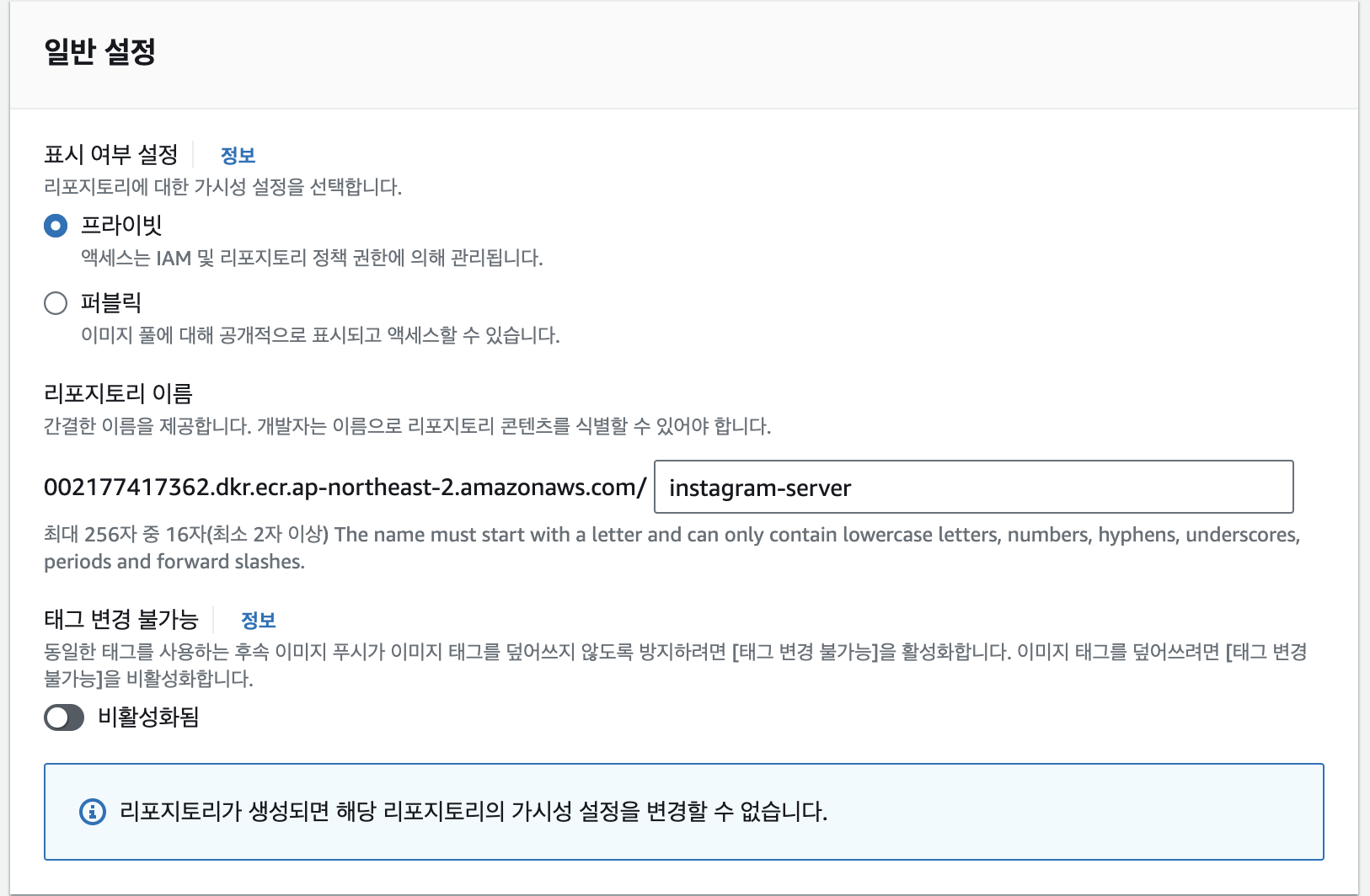This screenshot has height=896, width=1370.
Task: Toggle the 태그 변경 불가능 switch
Action: (64, 717)
